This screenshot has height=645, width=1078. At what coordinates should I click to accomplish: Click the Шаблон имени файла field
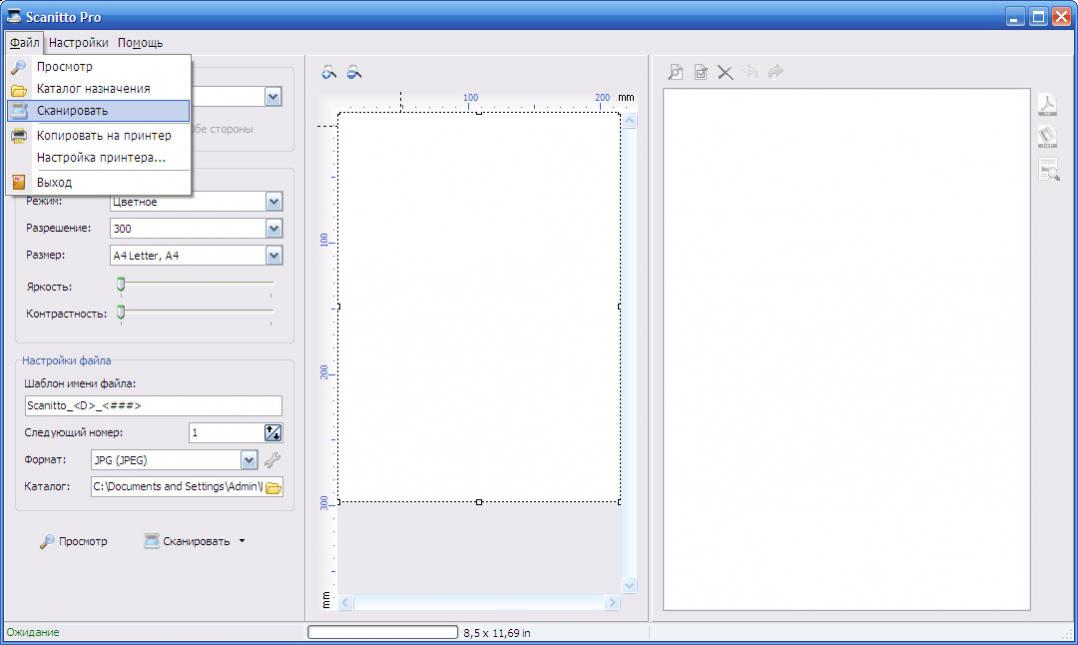tap(153, 406)
